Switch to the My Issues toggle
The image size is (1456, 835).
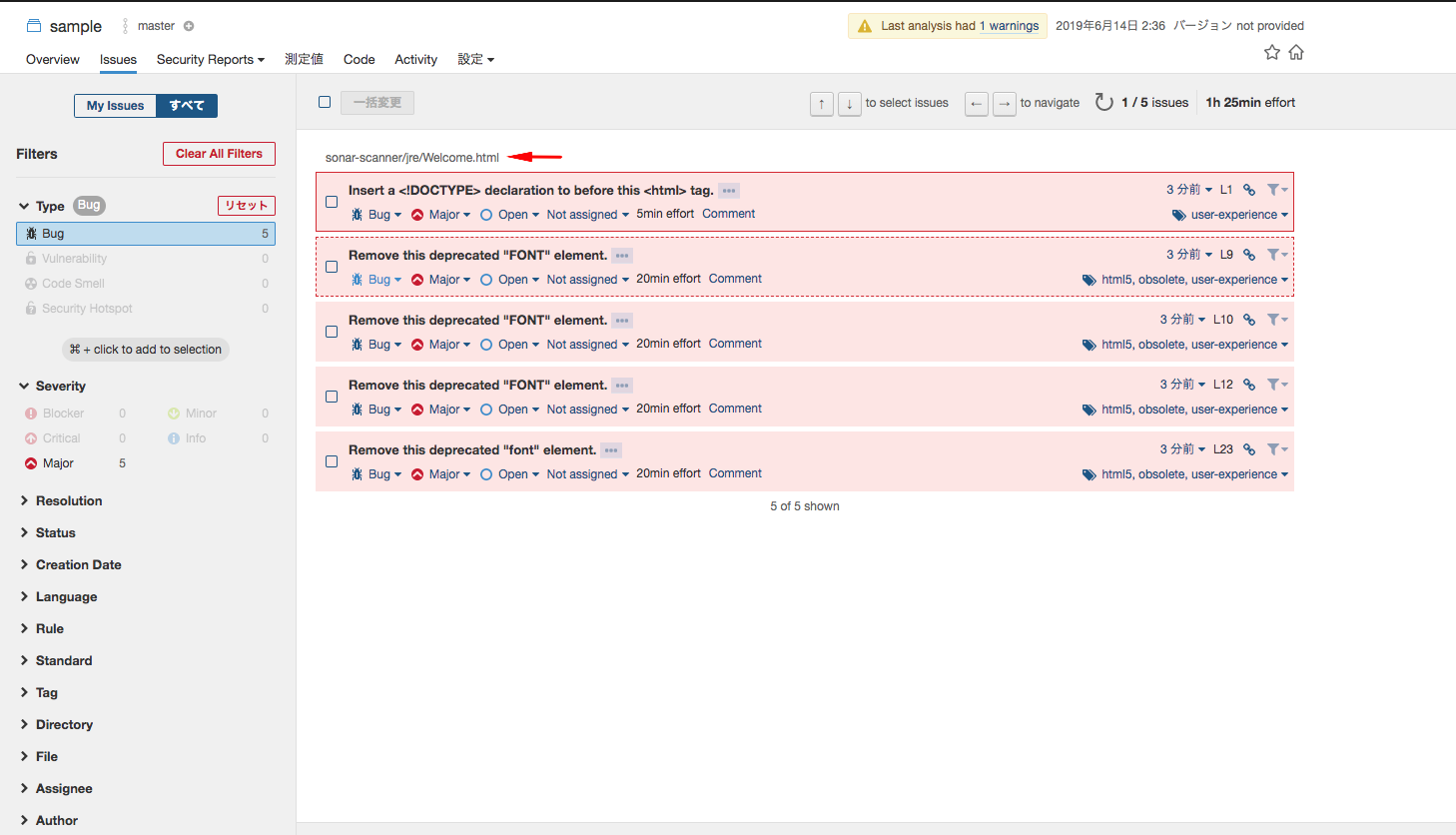(x=115, y=106)
